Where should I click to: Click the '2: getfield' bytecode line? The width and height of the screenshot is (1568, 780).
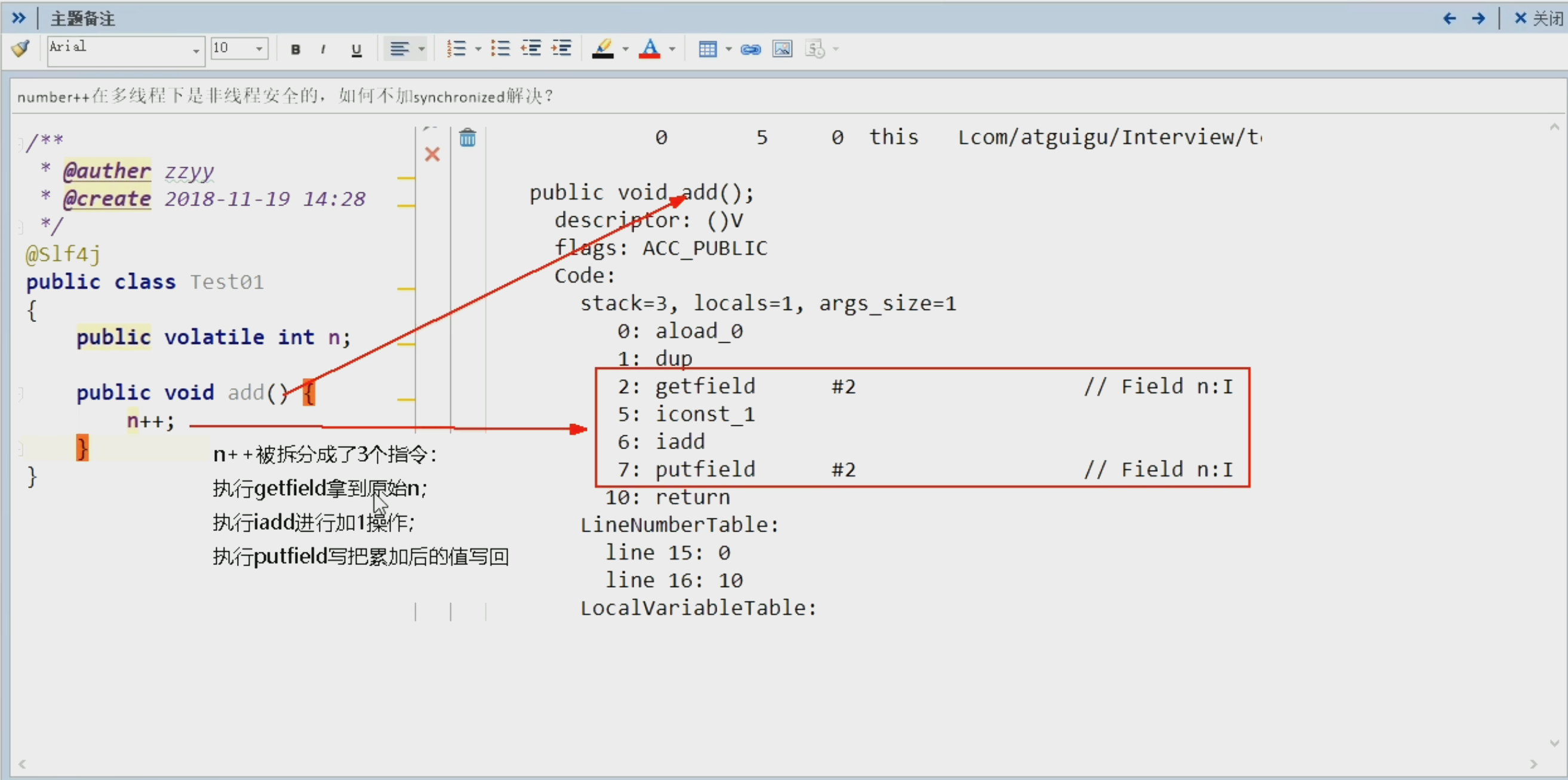[926, 386]
